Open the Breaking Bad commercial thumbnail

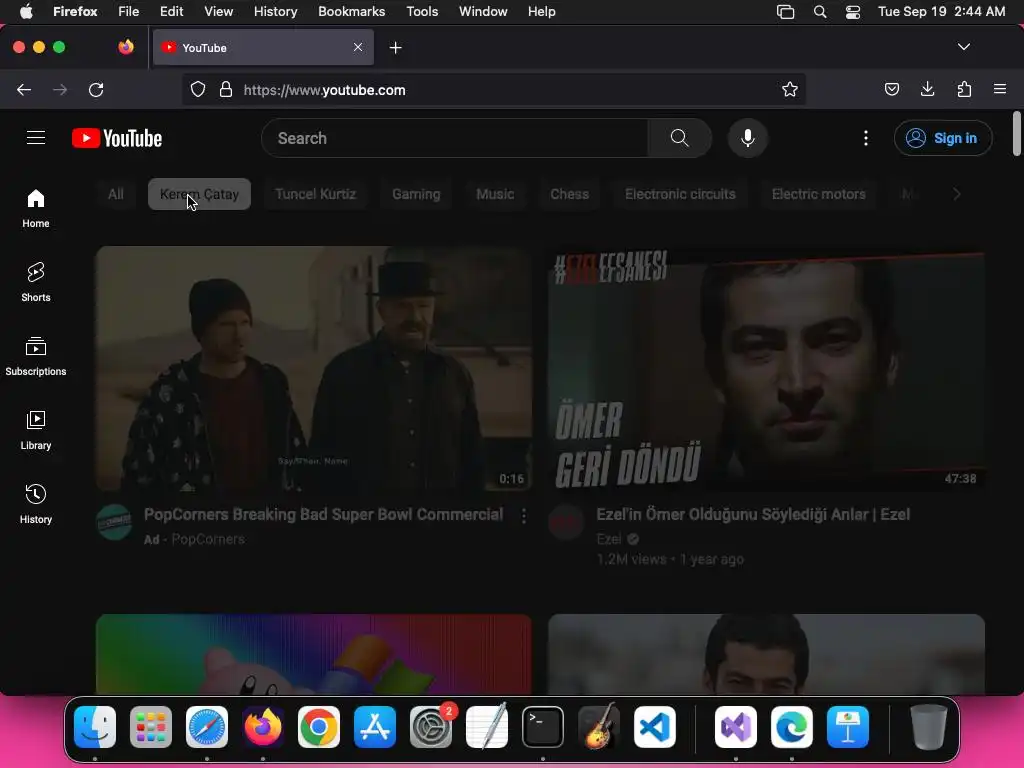pyautogui.click(x=313, y=368)
